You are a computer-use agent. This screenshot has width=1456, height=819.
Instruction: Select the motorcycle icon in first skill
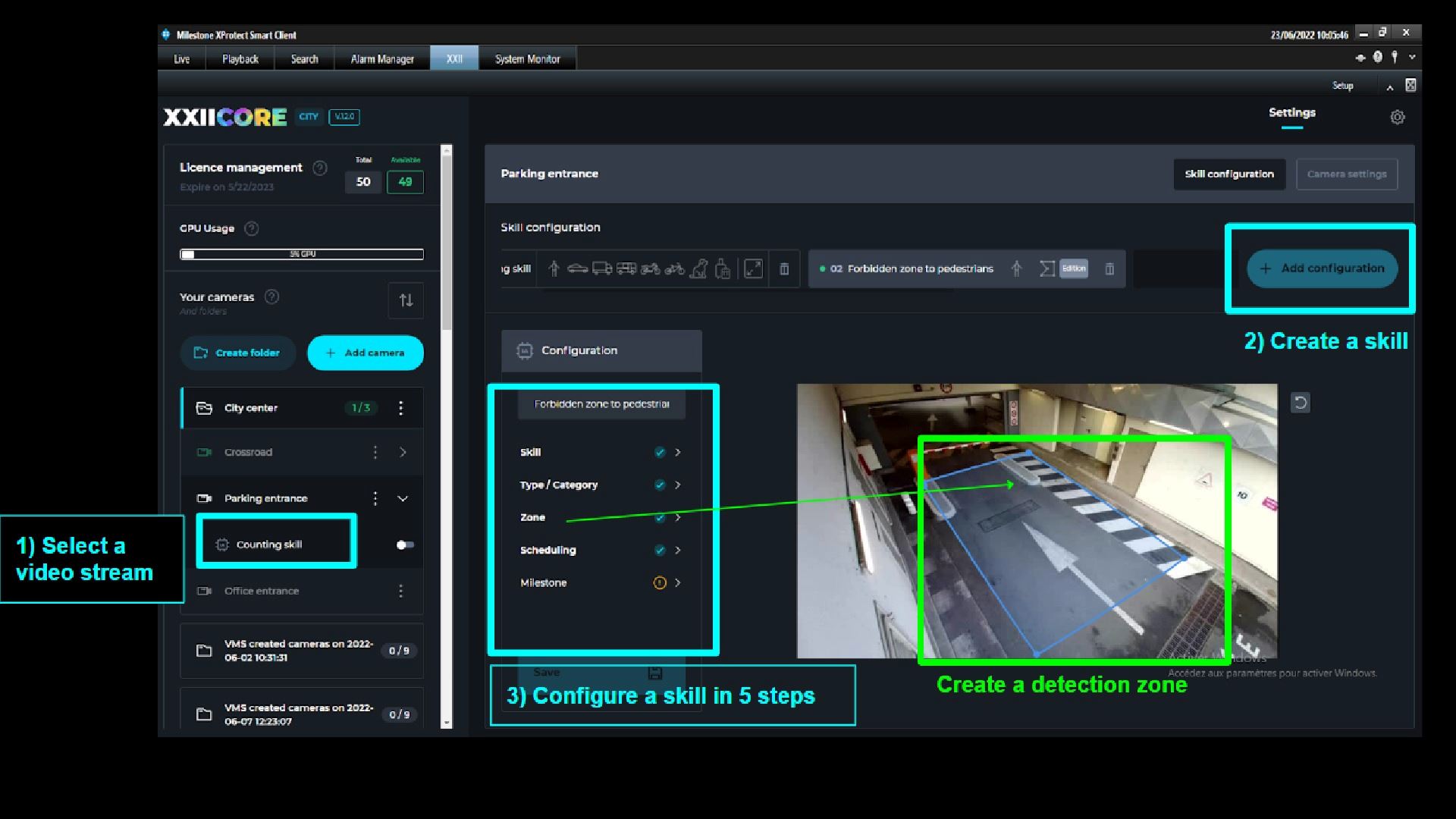651,268
